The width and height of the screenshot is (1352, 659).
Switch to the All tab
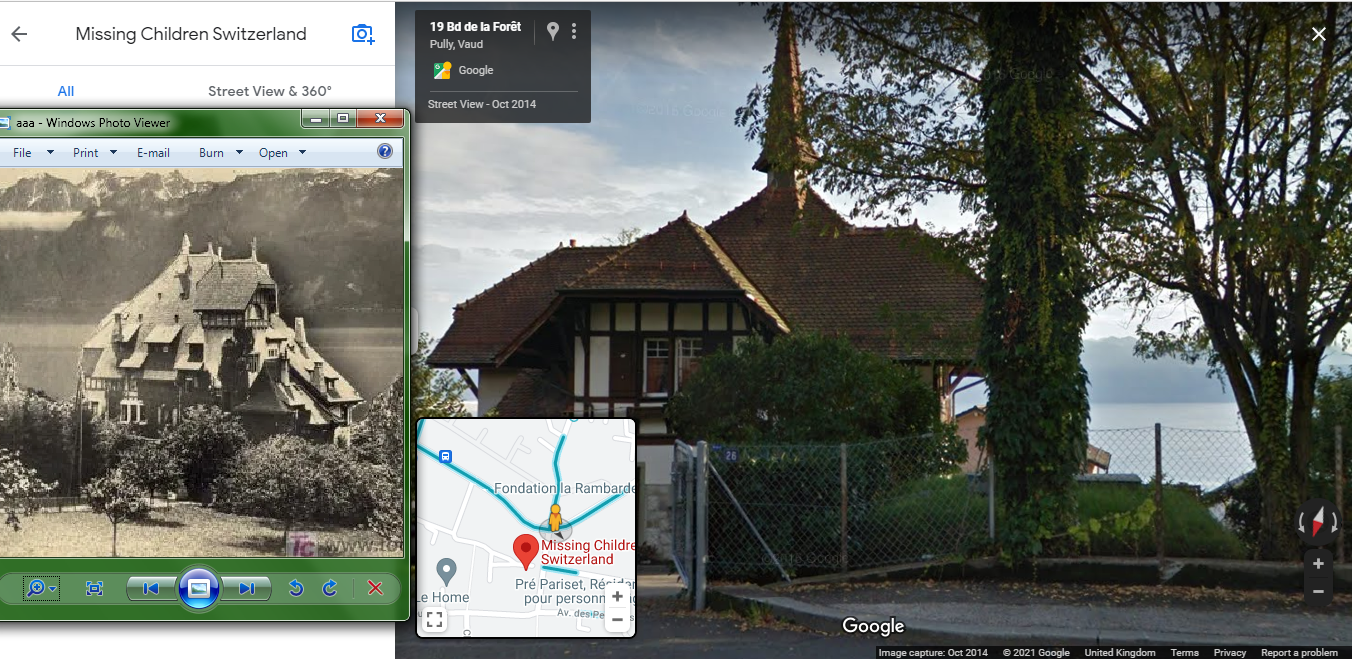point(66,91)
